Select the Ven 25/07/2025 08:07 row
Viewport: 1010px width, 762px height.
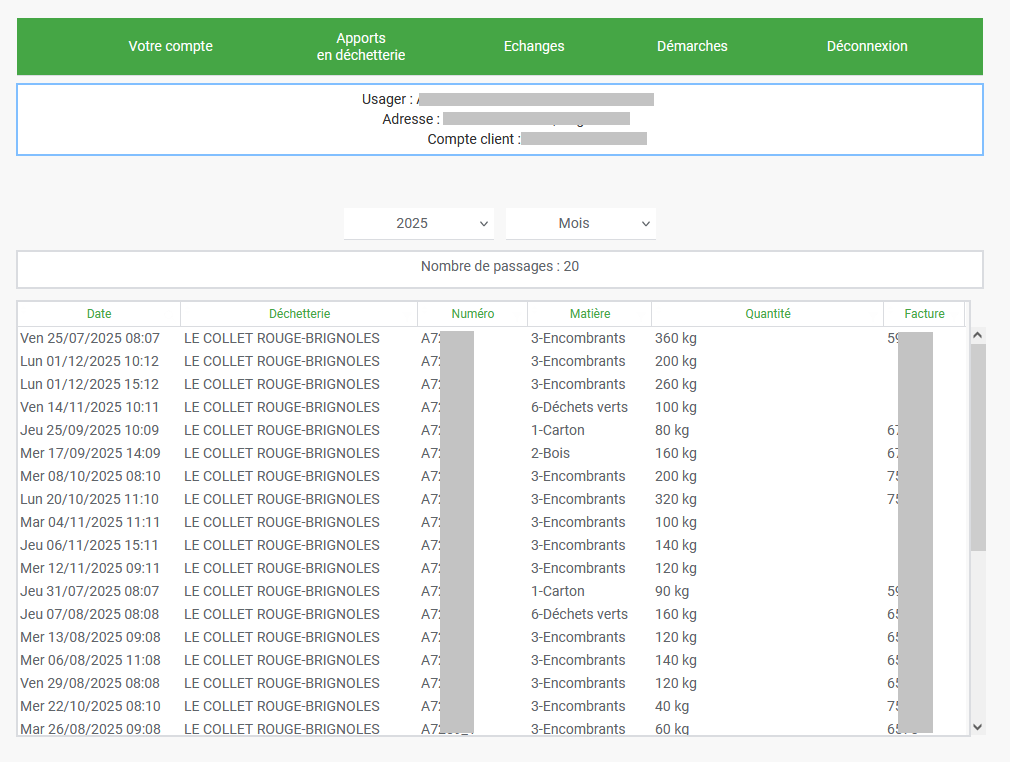point(90,339)
